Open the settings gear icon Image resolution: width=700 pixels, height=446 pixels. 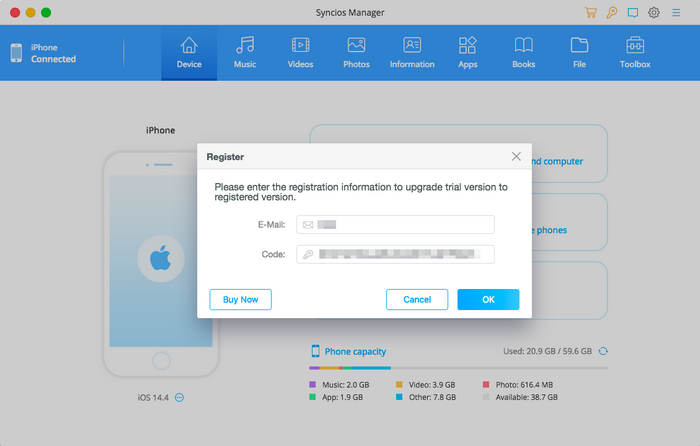click(x=654, y=13)
